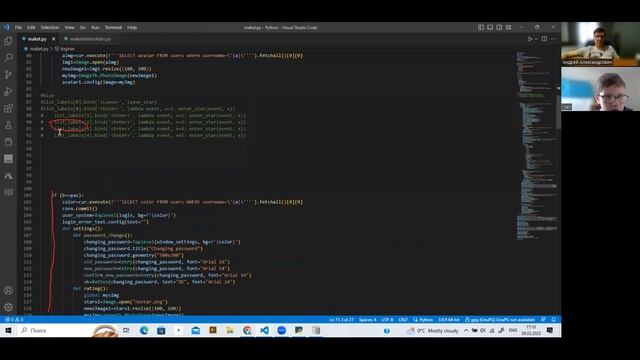The height and width of the screenshot is (360, 640).
Task: Toggle the Secondary Side Bar layout icon
Action: (x=499, y=27)
